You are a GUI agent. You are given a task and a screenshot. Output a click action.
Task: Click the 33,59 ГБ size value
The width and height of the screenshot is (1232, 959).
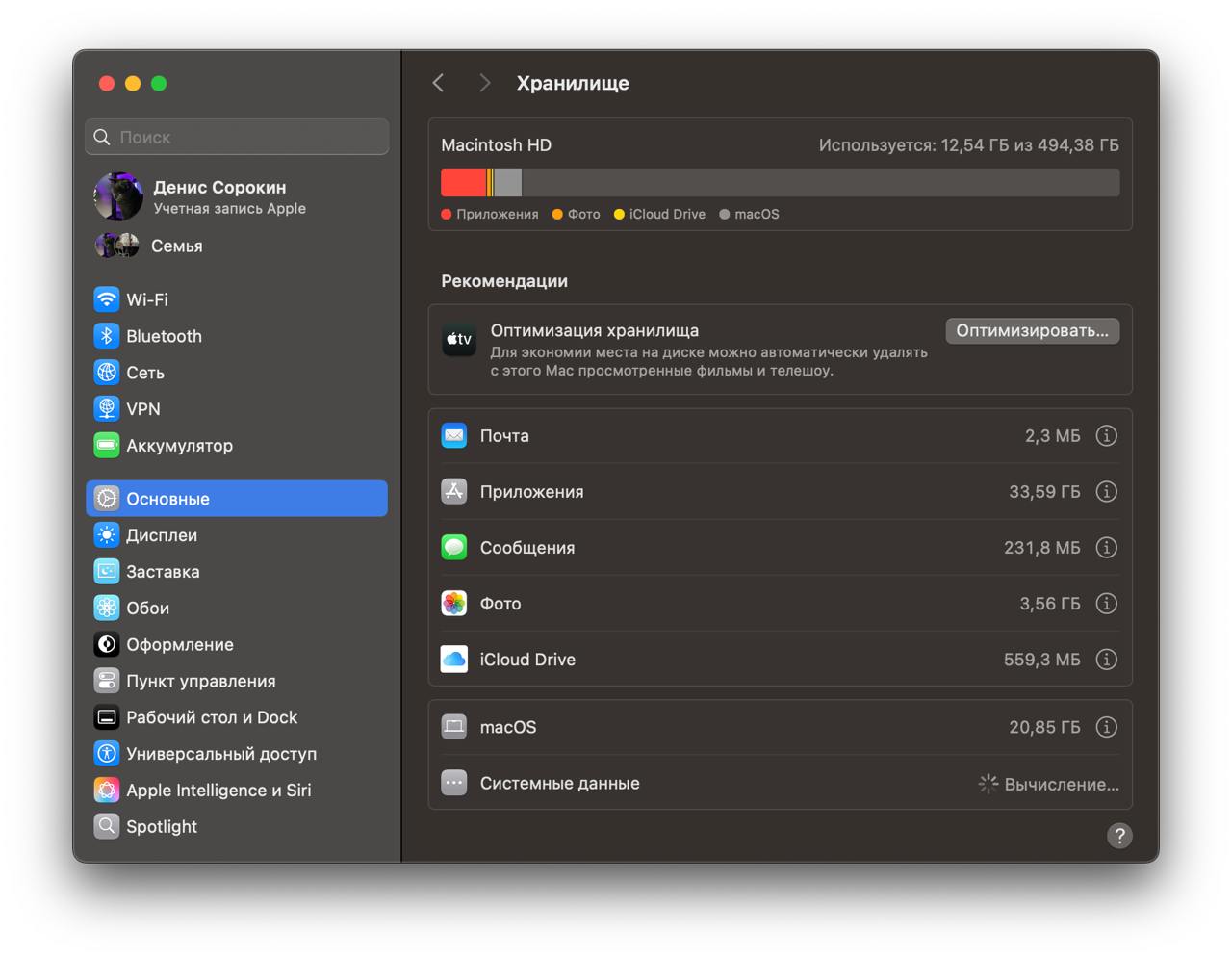coord(1044,492)
